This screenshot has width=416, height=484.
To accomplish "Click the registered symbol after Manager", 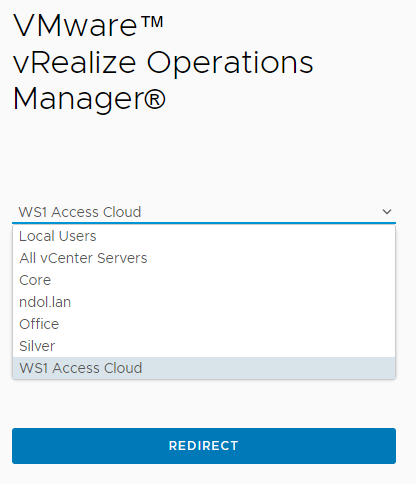I will pos(155,98).
